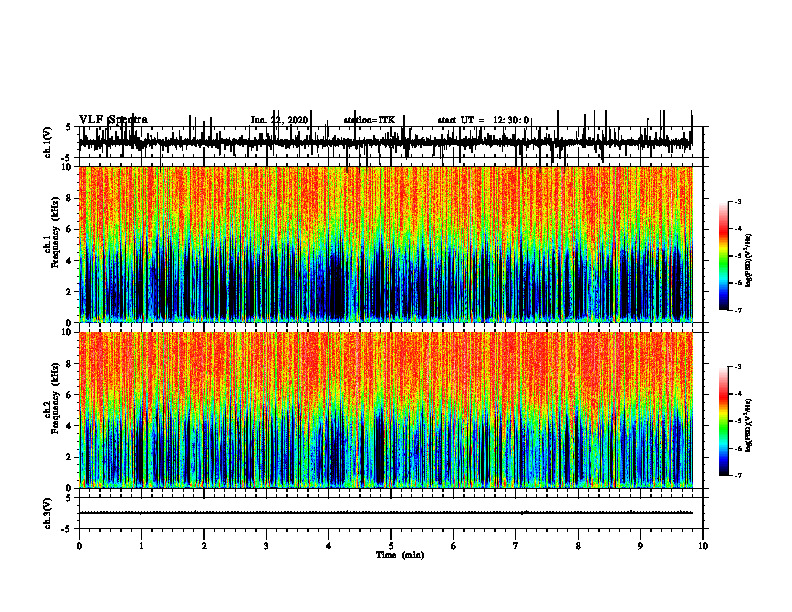Click the ch.3 flat voltage trace
The width and height of the screenshot is (792, 612).
(385, 513)
